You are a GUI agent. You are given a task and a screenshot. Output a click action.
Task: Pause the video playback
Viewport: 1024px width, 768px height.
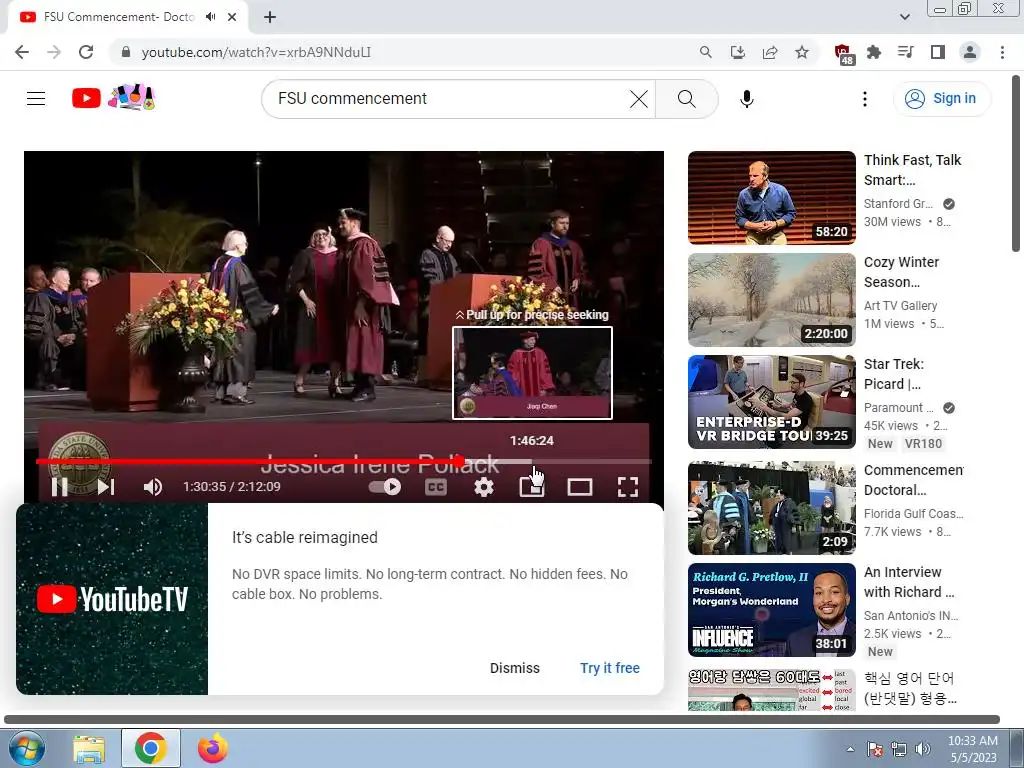tap(59, 487)
